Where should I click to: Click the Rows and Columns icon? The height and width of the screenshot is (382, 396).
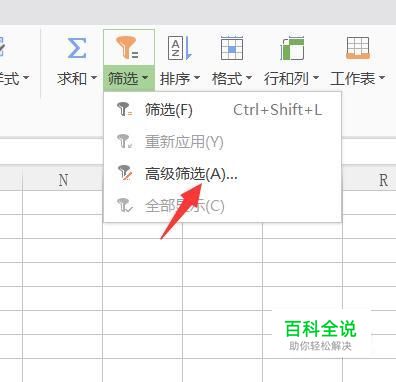(x=292, y=48)
